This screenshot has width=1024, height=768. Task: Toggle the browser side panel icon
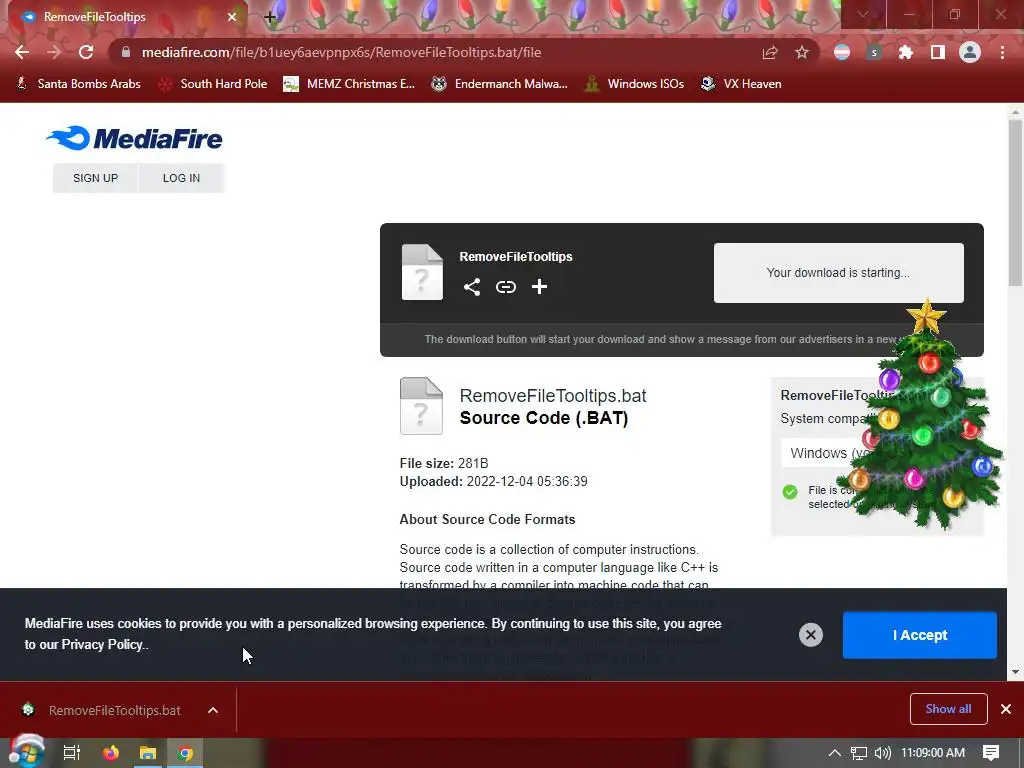pos(937,52)
